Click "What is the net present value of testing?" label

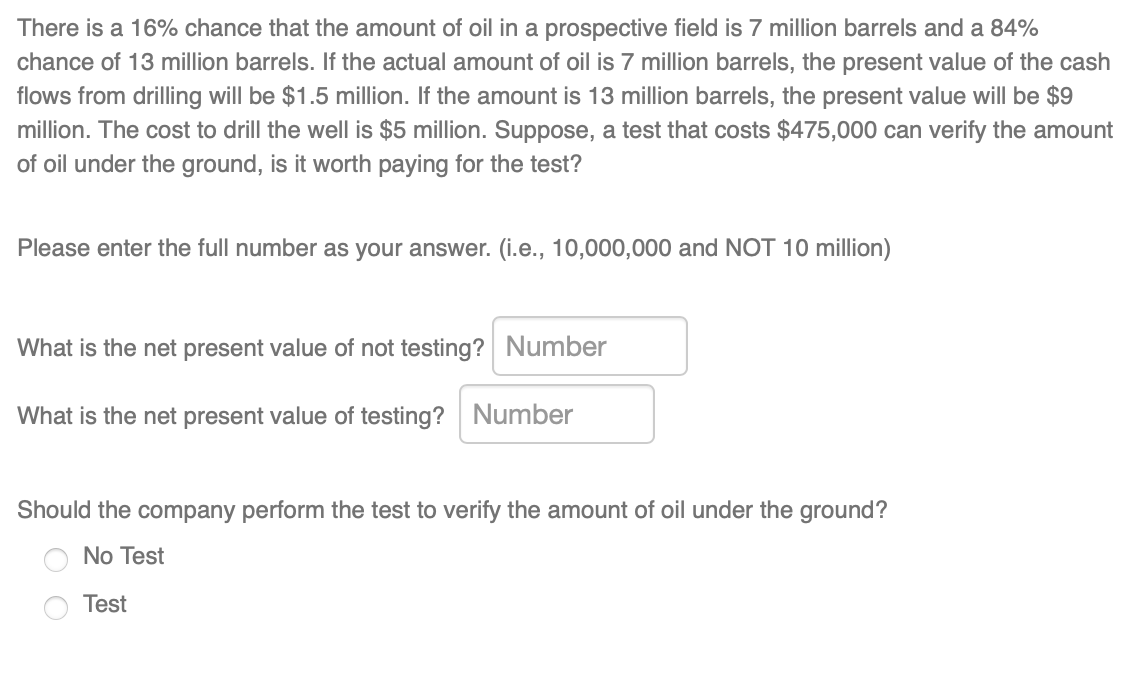(231, 416)
